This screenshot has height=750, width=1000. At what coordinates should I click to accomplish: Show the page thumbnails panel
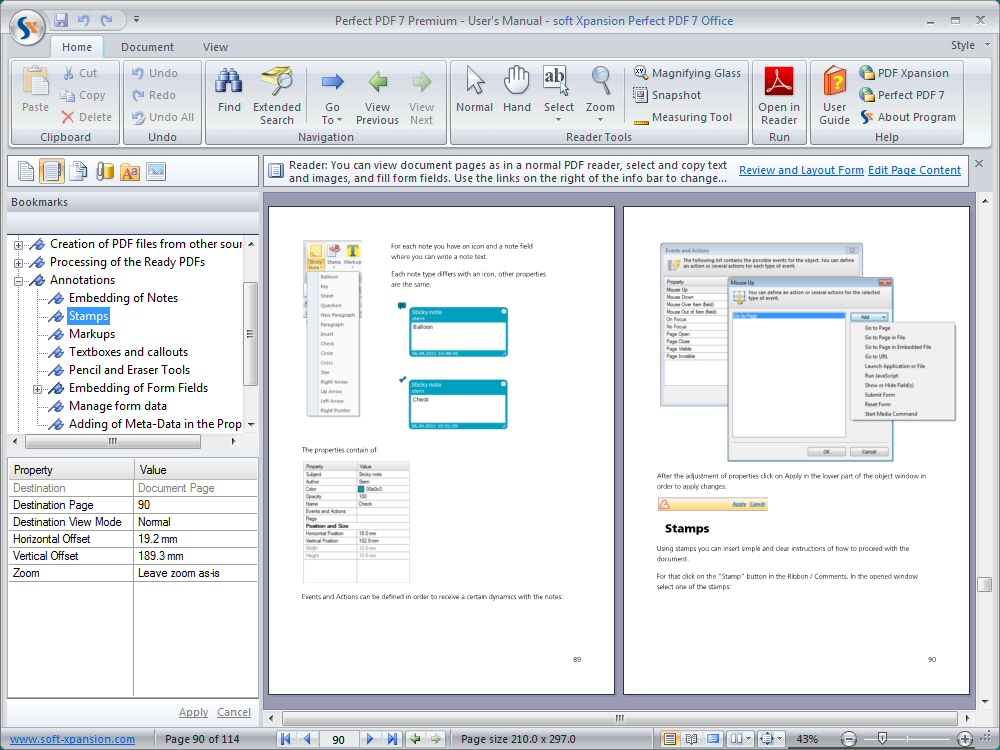coord(26,171)
